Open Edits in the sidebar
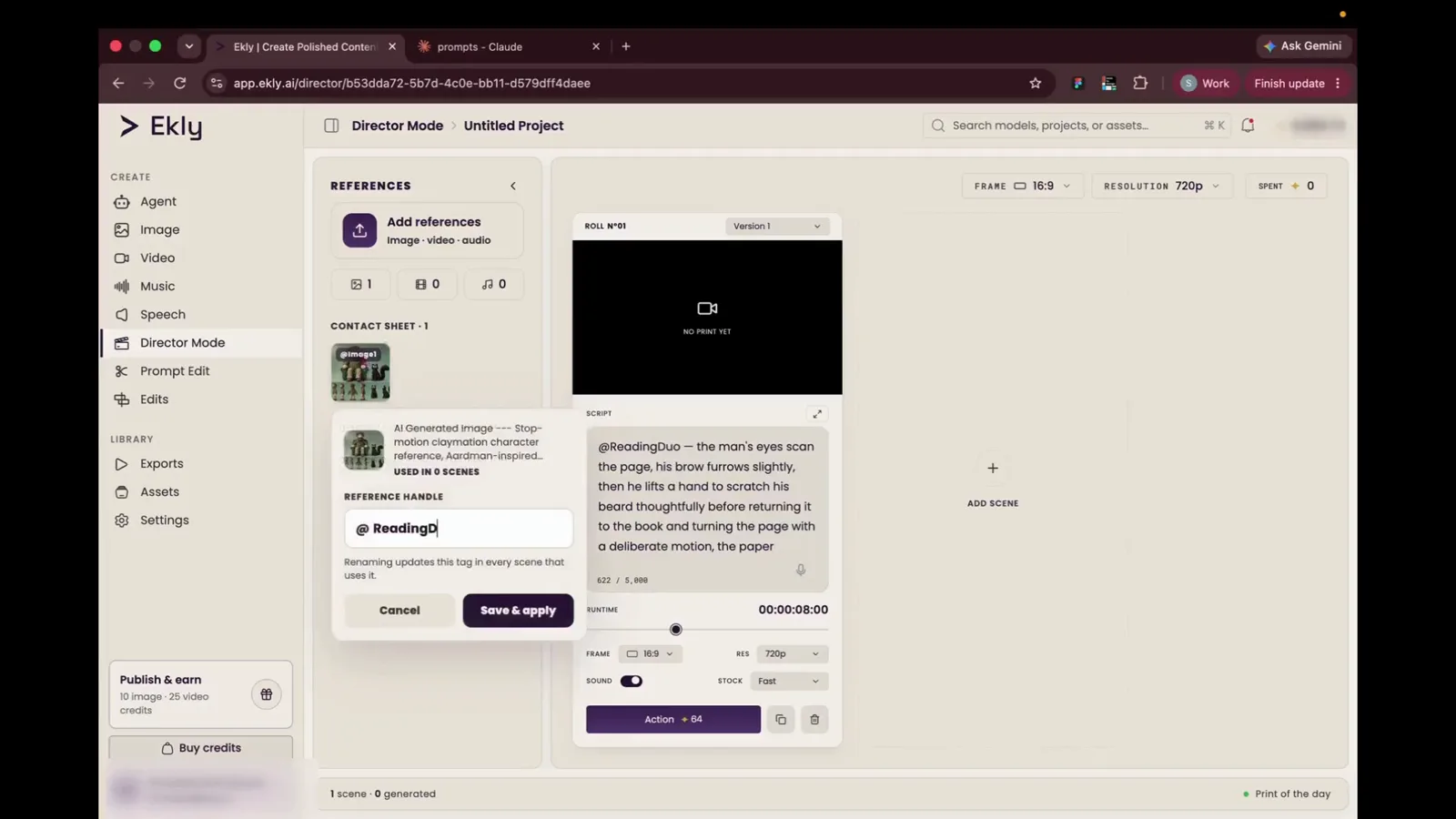 (x=154, y=399)
